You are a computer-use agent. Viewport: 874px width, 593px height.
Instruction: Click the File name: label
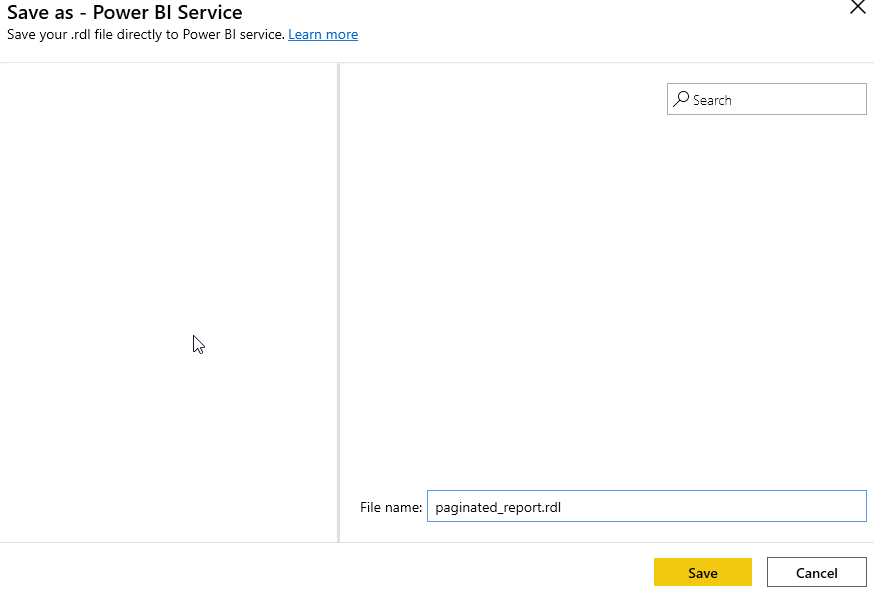[x=391, y=507]
